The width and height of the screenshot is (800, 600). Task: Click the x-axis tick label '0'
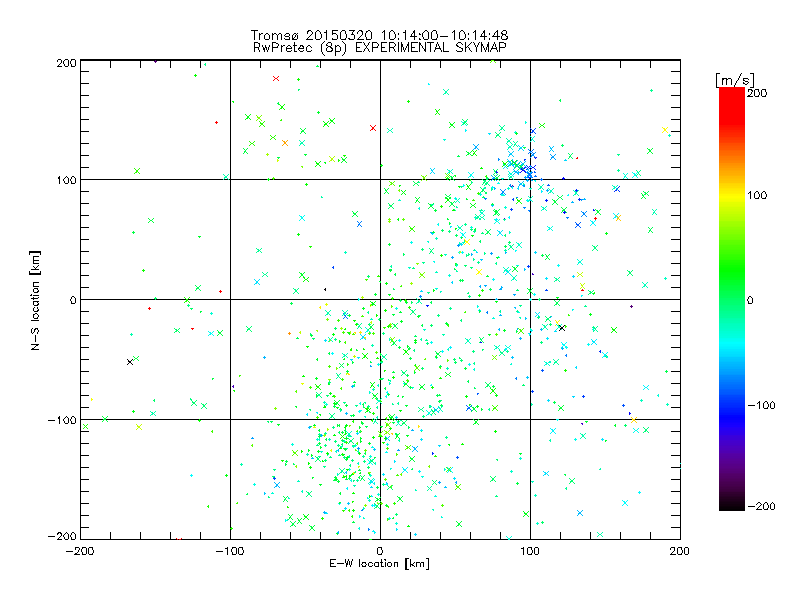(380, 551)
